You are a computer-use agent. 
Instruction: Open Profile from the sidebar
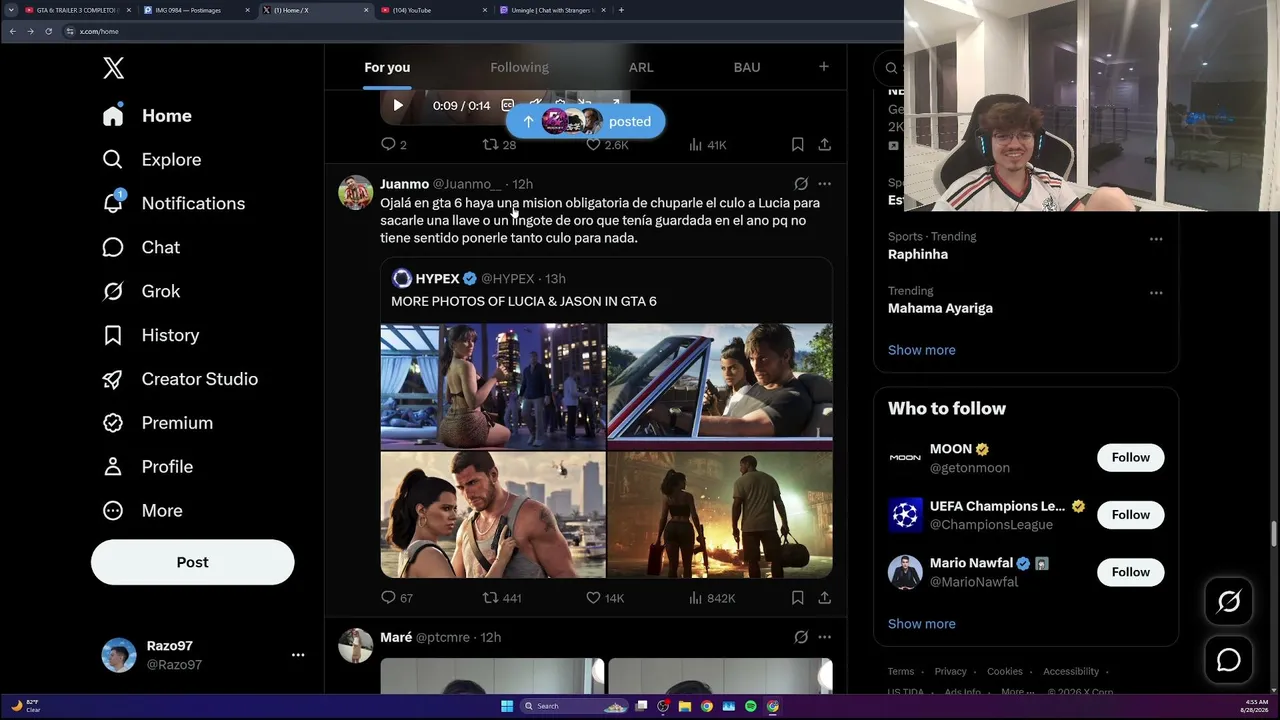pos(148,467)
